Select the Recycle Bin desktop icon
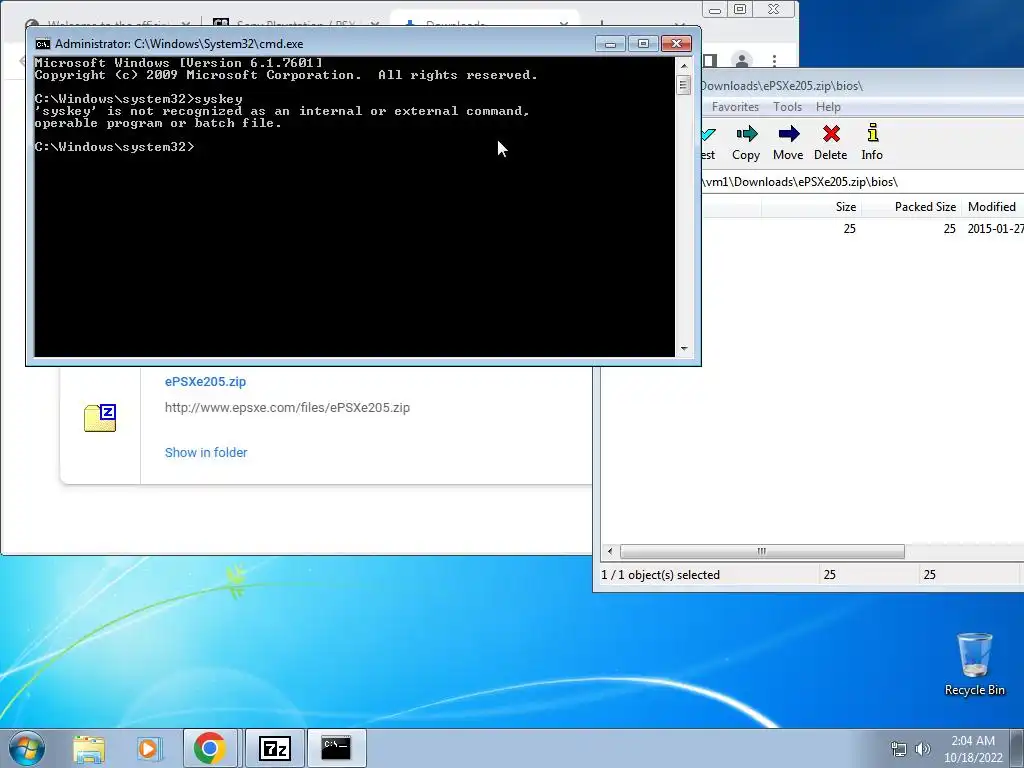Viewport: 1024px width, 768px height. (x=974, y=664)
